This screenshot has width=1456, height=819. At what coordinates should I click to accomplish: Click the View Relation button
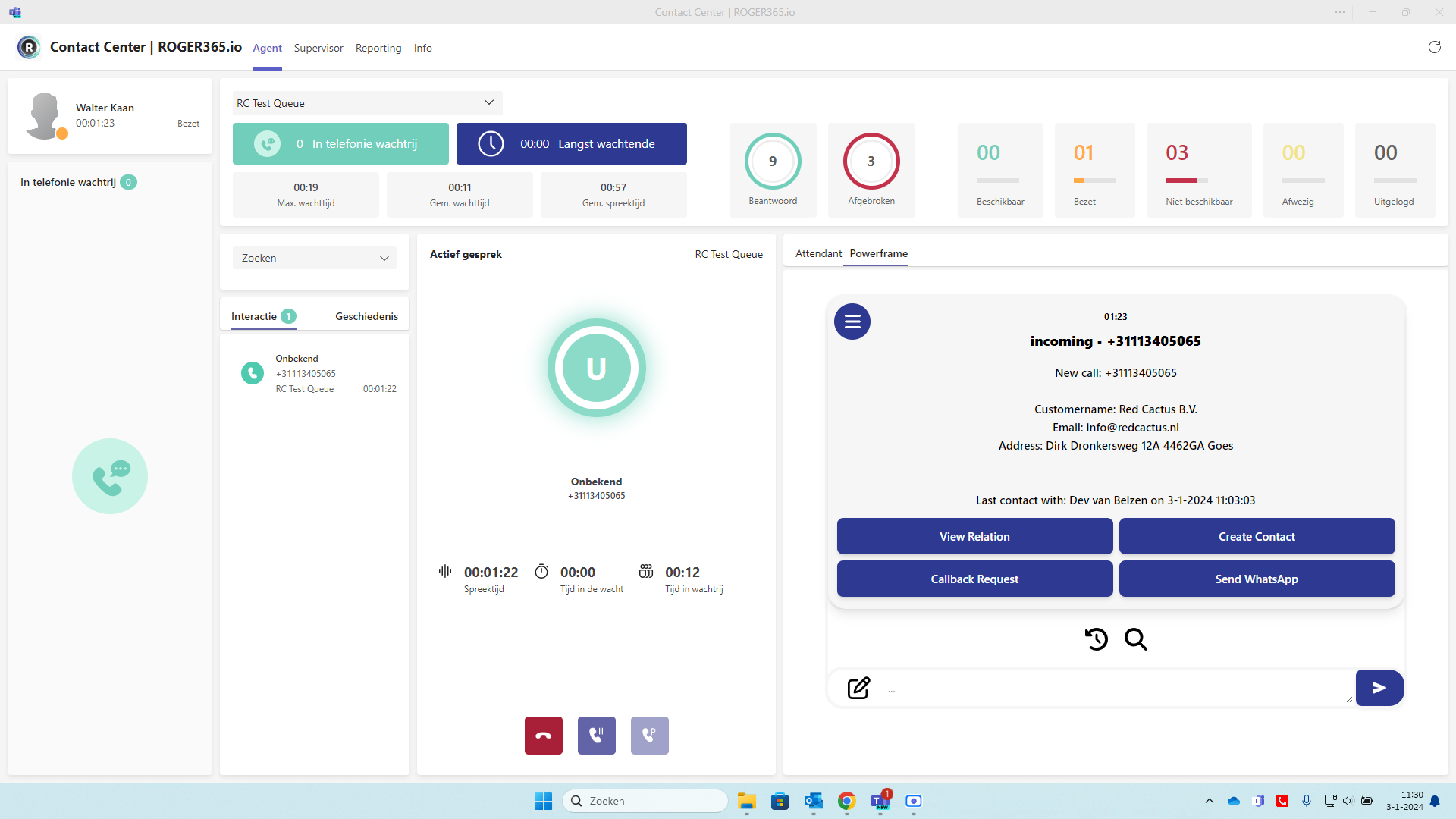click(974, 536)
